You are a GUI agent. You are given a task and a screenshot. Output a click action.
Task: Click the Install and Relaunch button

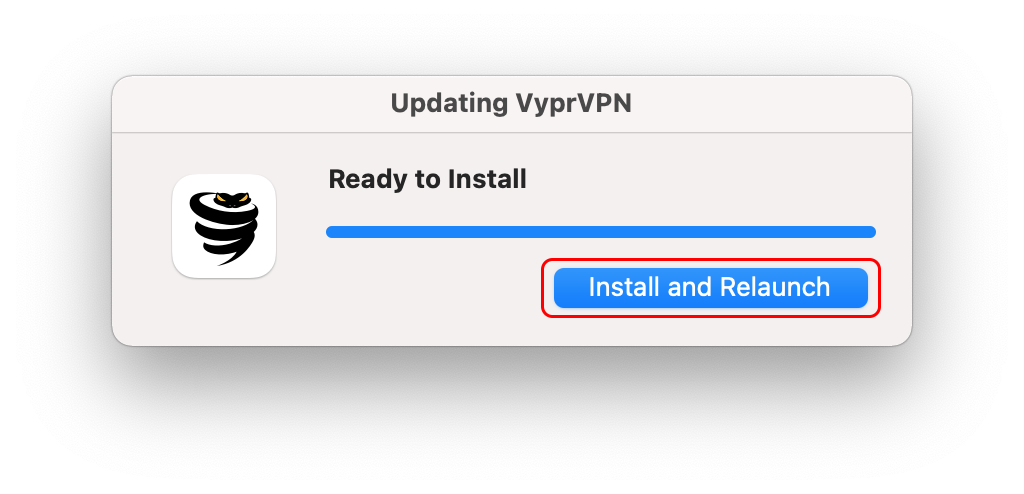pos(710,288)
